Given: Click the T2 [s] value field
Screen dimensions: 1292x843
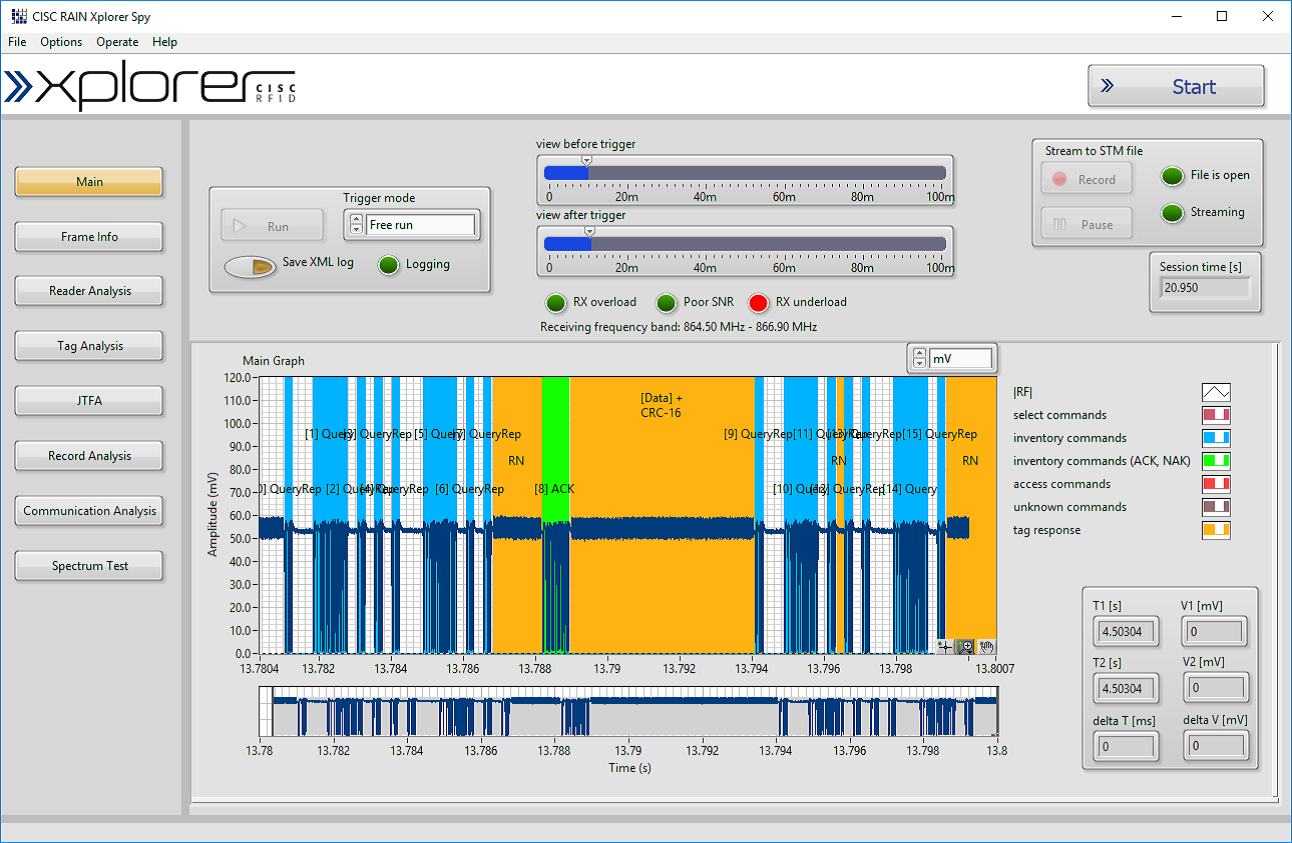Looking at the screenshot, I should coord(1126,688).
